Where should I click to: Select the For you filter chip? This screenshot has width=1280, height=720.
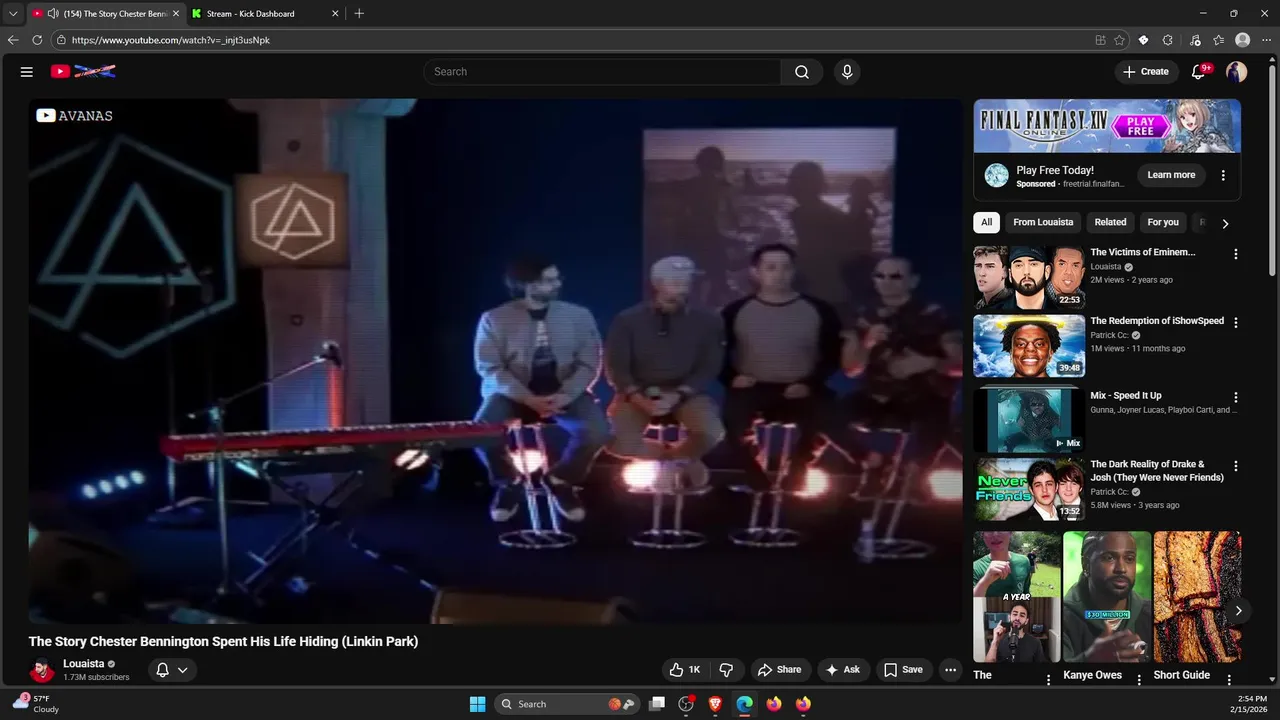coord(1163,222)
